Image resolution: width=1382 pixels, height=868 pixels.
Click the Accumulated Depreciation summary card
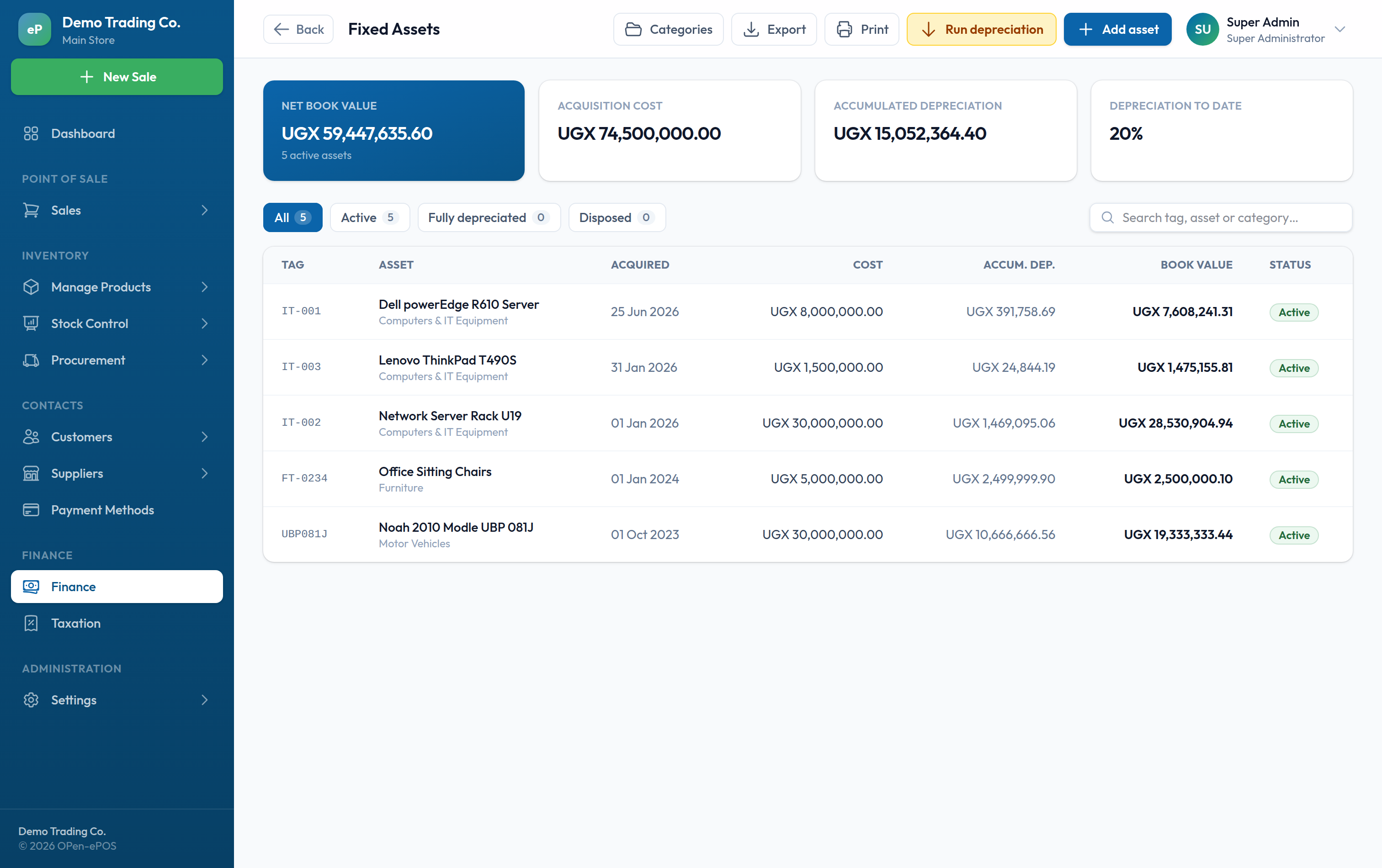(945, 131)
